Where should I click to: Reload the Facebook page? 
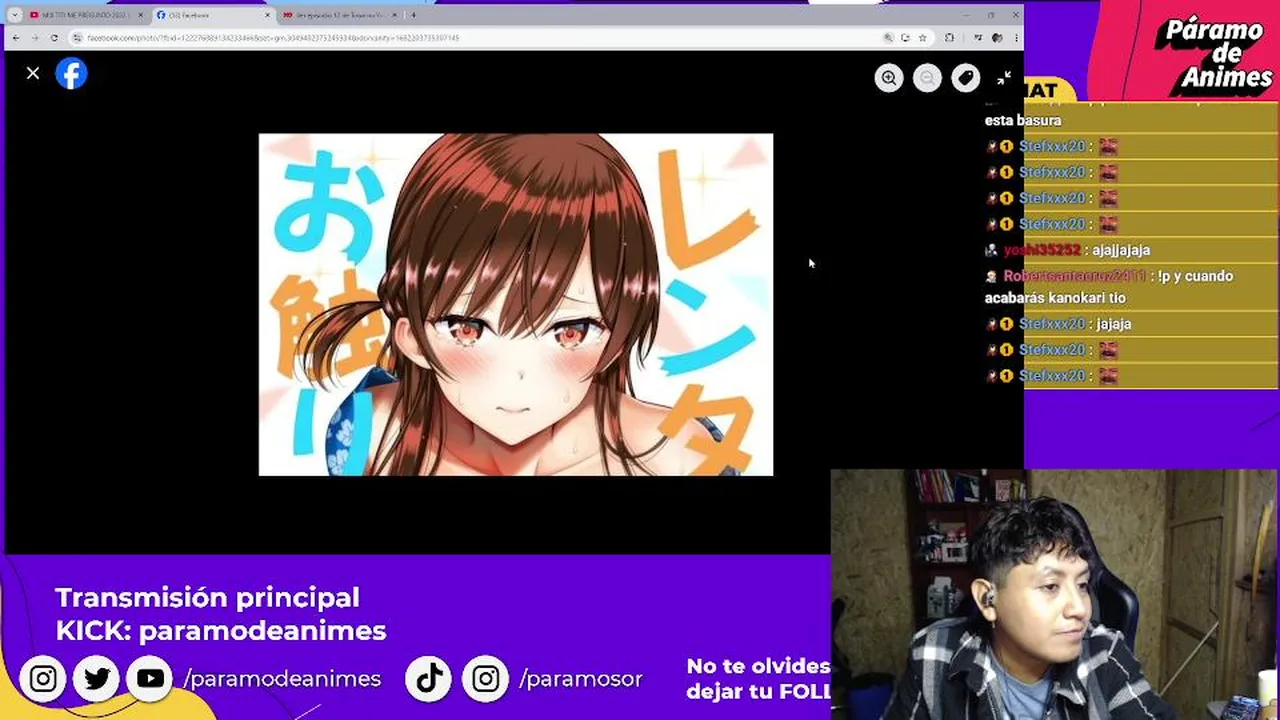[x=54, y=38]
